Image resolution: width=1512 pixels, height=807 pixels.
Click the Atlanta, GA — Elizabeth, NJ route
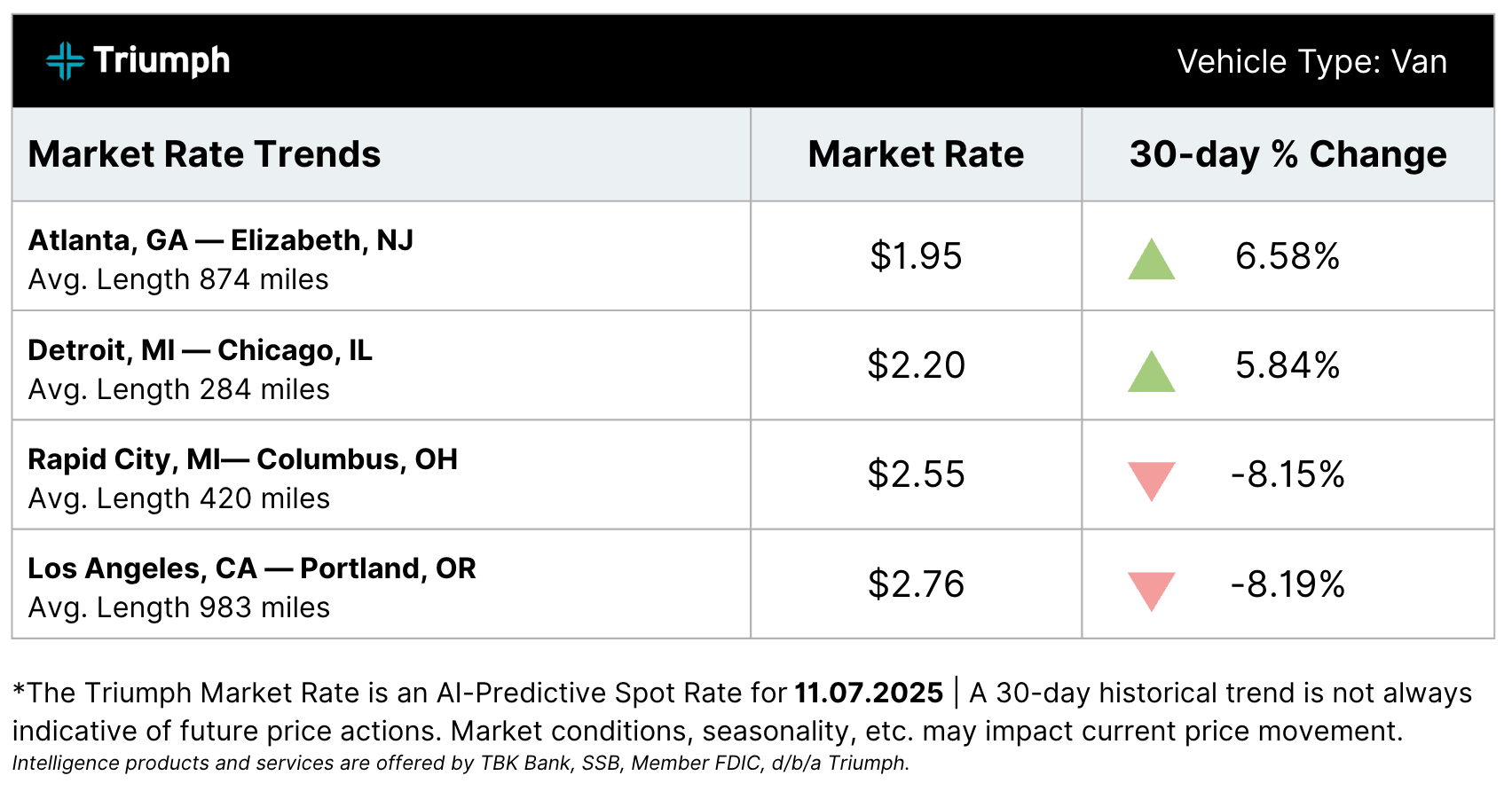click(x=221, y=240)
